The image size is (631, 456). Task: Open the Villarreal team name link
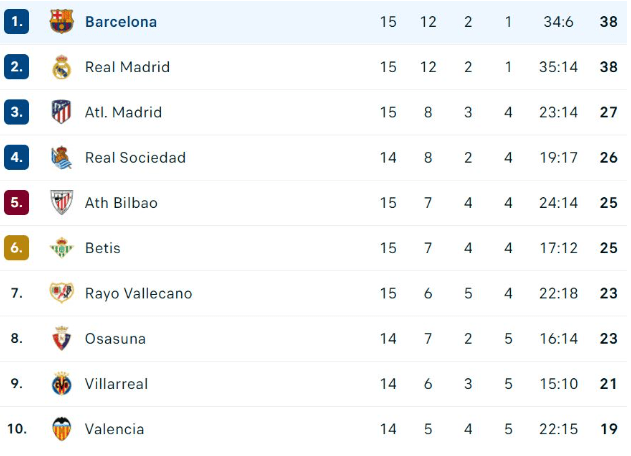(116, 384)
